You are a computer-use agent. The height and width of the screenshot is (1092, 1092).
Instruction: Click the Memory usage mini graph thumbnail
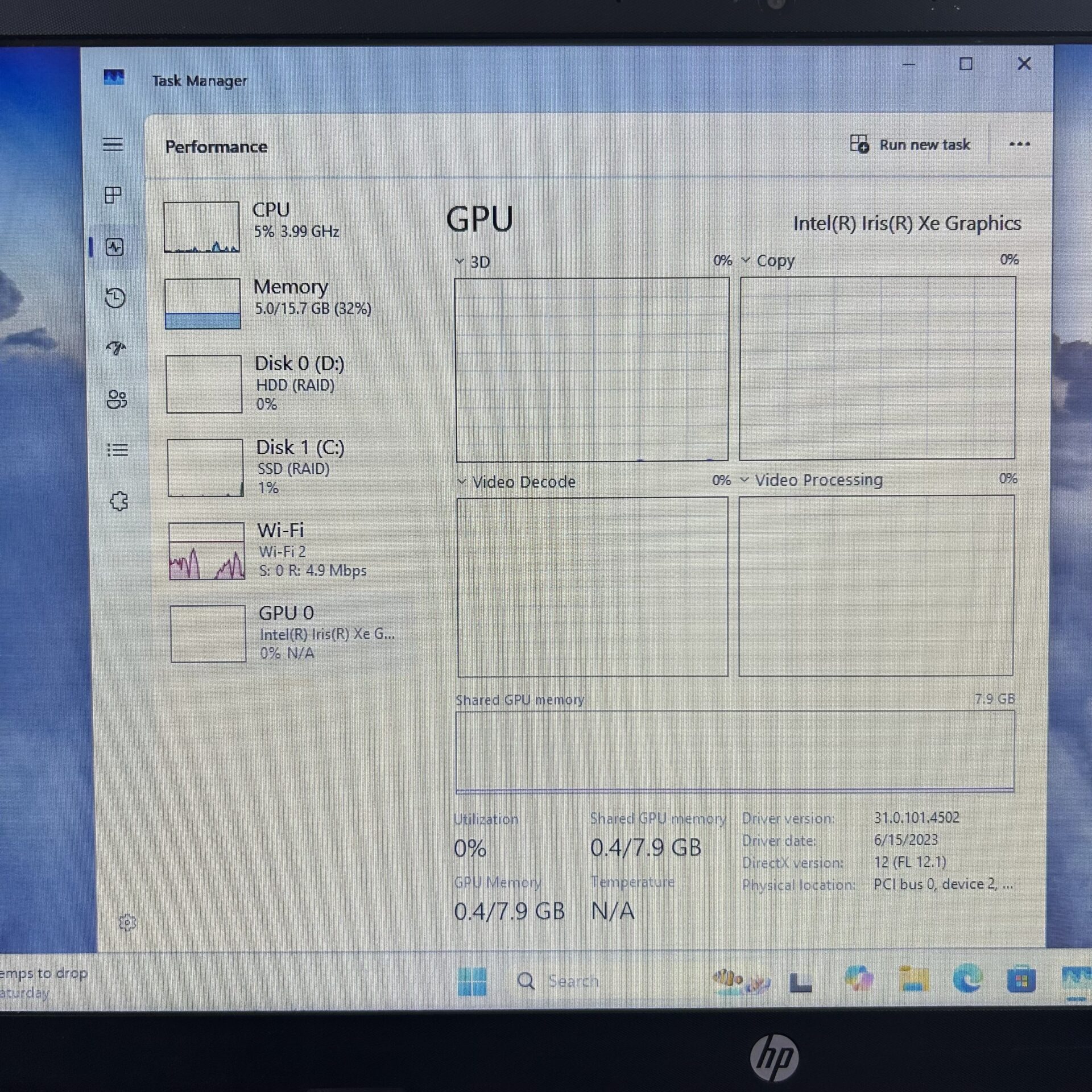point(202,303)
